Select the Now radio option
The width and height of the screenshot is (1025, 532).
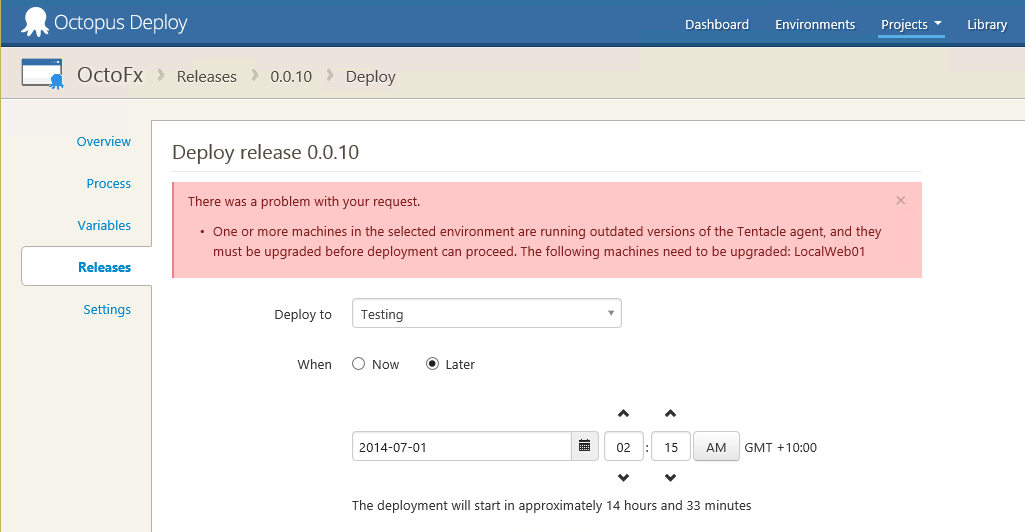359,364
